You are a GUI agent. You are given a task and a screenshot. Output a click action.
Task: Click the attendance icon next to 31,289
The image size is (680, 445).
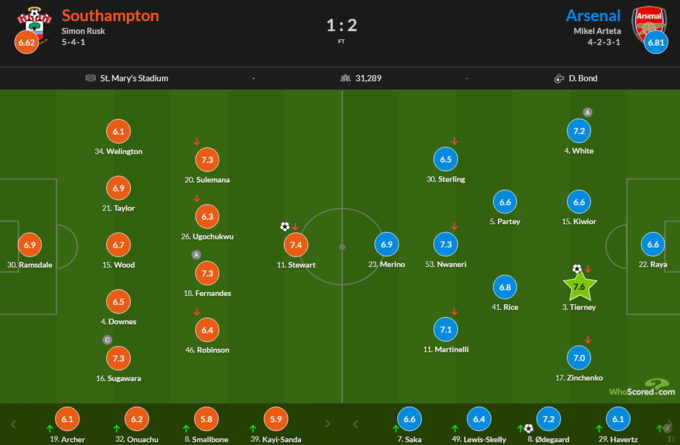[346, 78]
